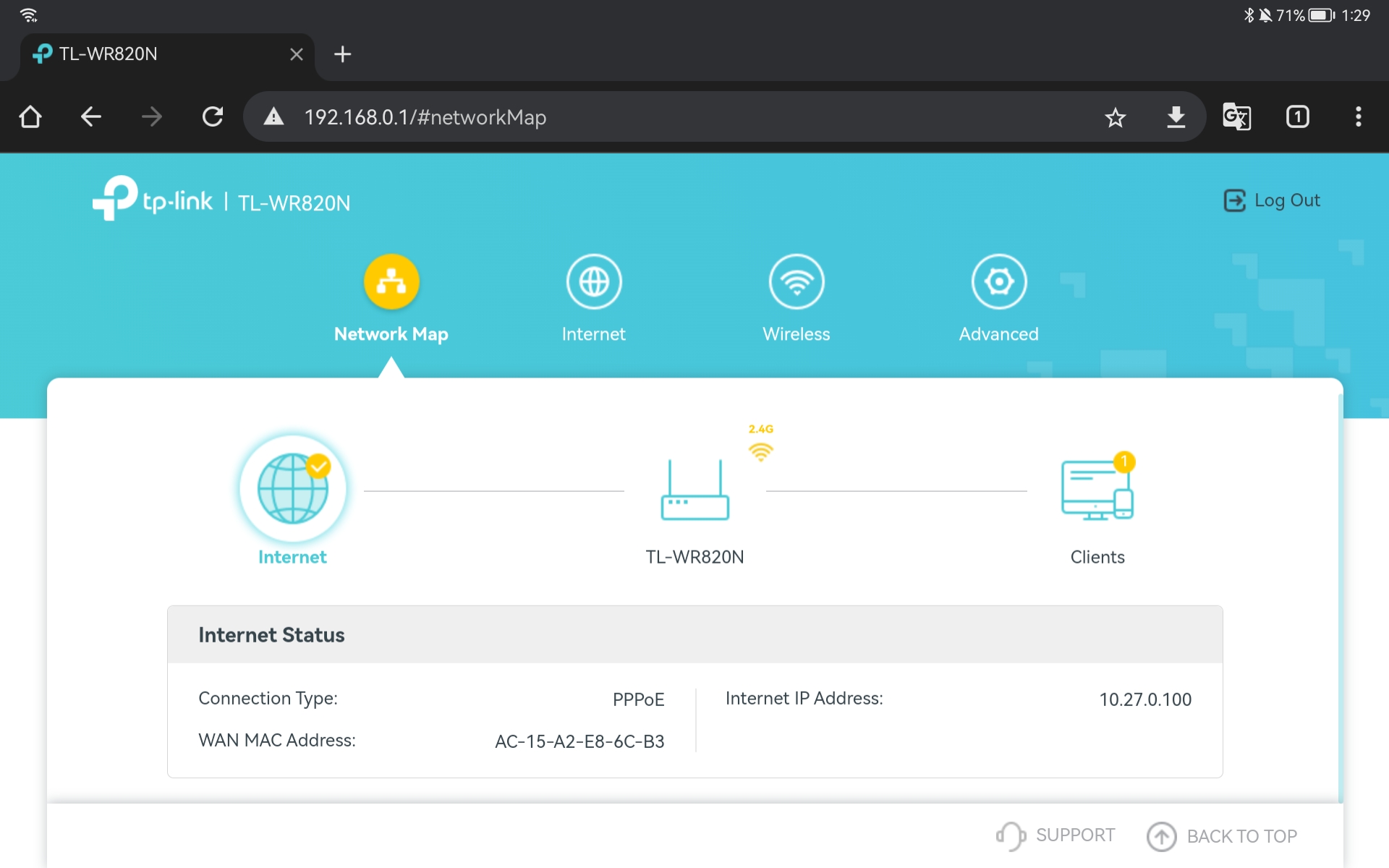Viewport: 1389px width, 868px height.
Task: Select the Network Map icon
Action: pos(391,282)
